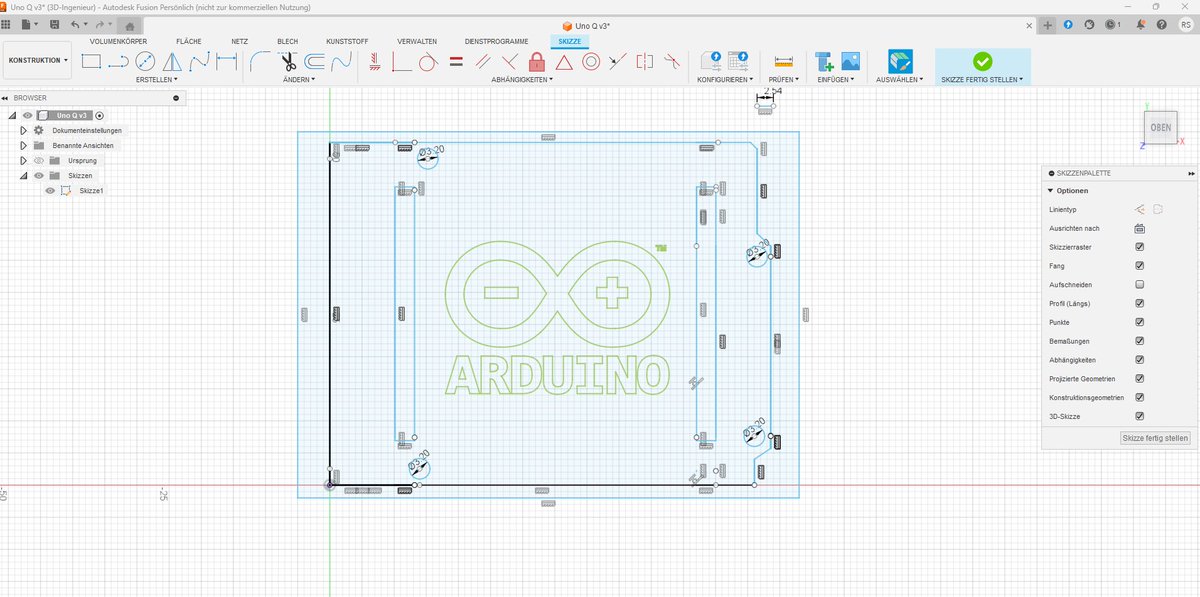
Task: Open the ABHÄNGIGKEITEN dropdown menu
Action: click(x=522, y=79)
